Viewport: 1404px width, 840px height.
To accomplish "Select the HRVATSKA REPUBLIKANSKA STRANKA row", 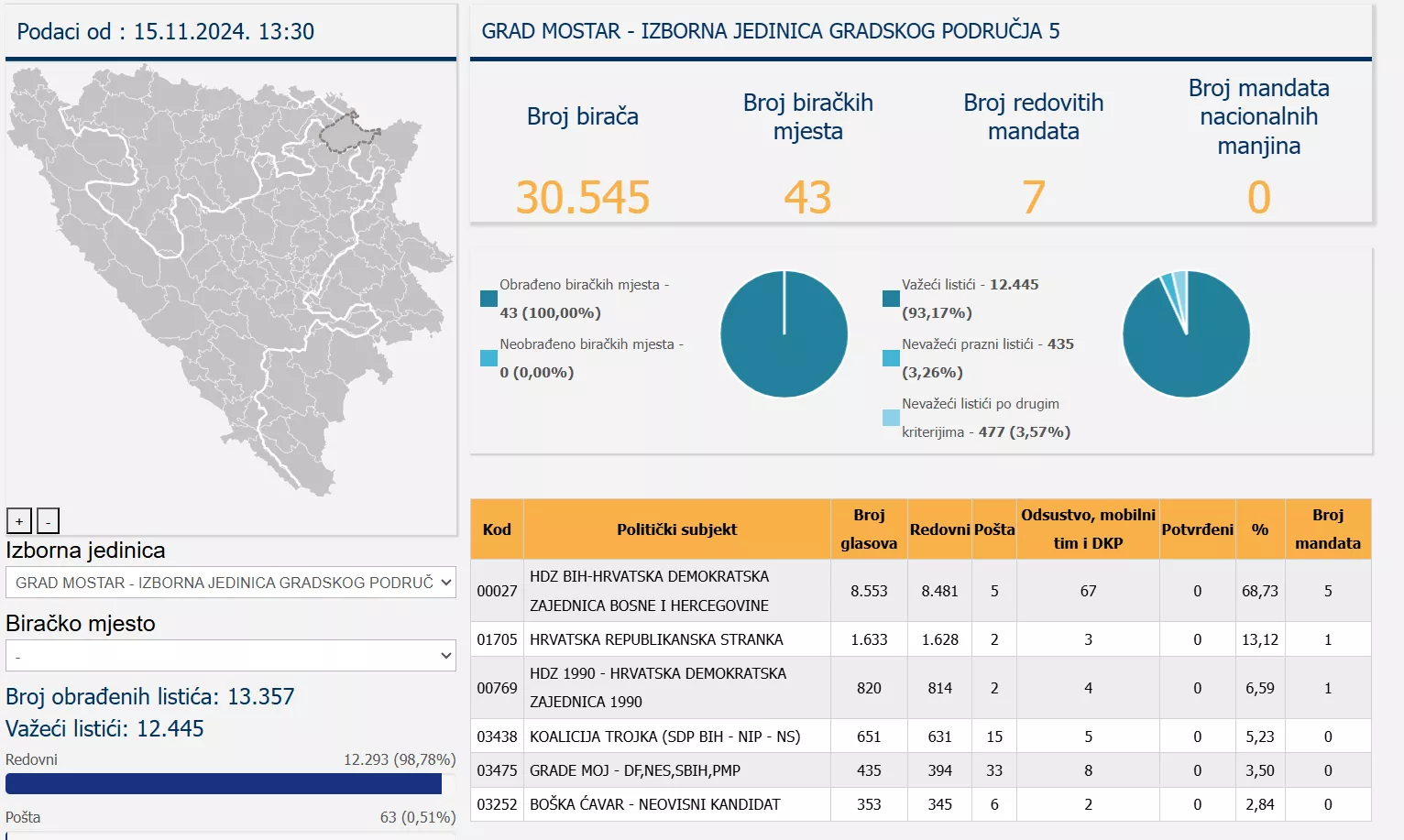I will pyautogui.click(x=656, y=639).
